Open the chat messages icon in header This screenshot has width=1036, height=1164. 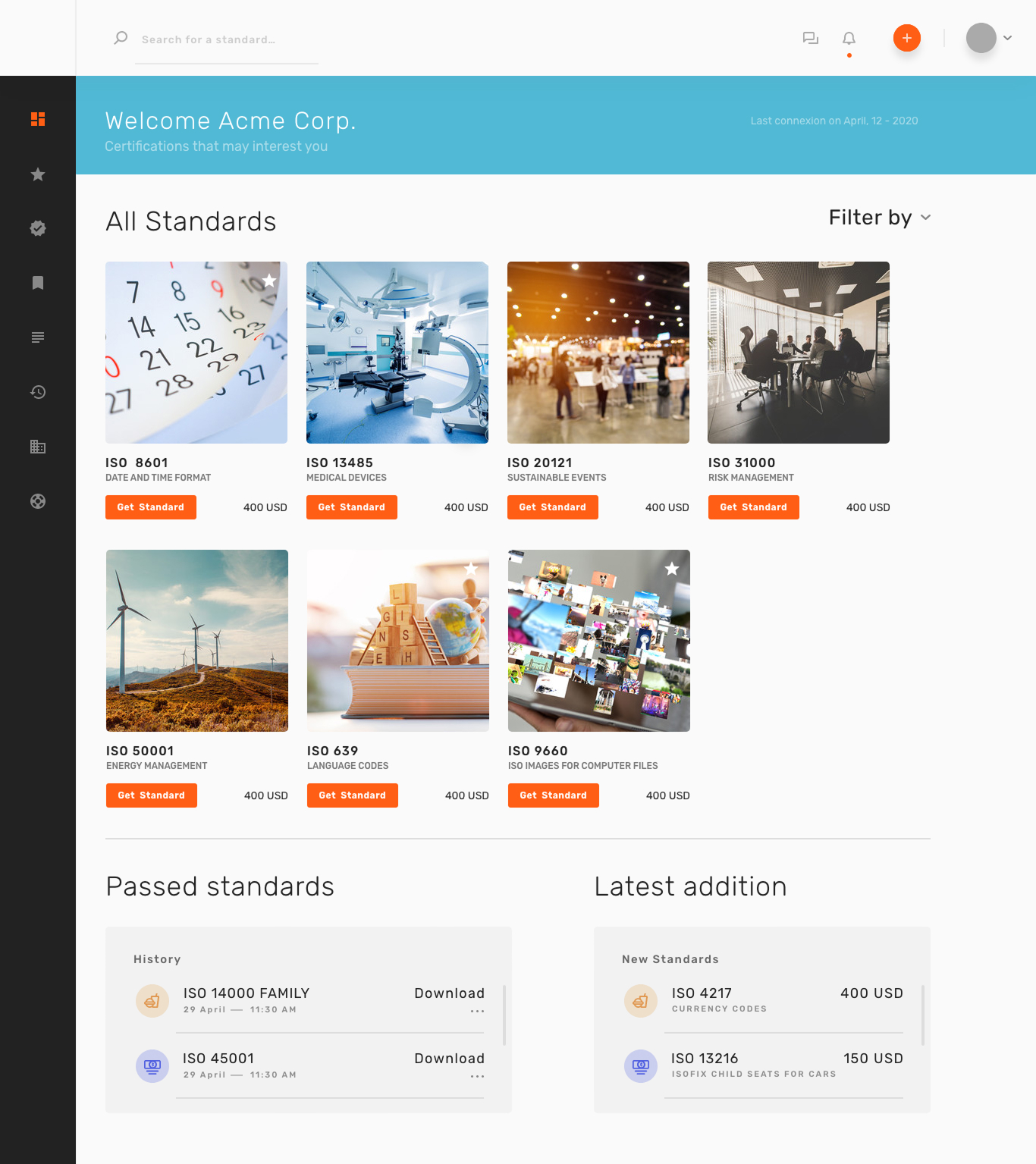pyautogui.click(x=810, y=39)
